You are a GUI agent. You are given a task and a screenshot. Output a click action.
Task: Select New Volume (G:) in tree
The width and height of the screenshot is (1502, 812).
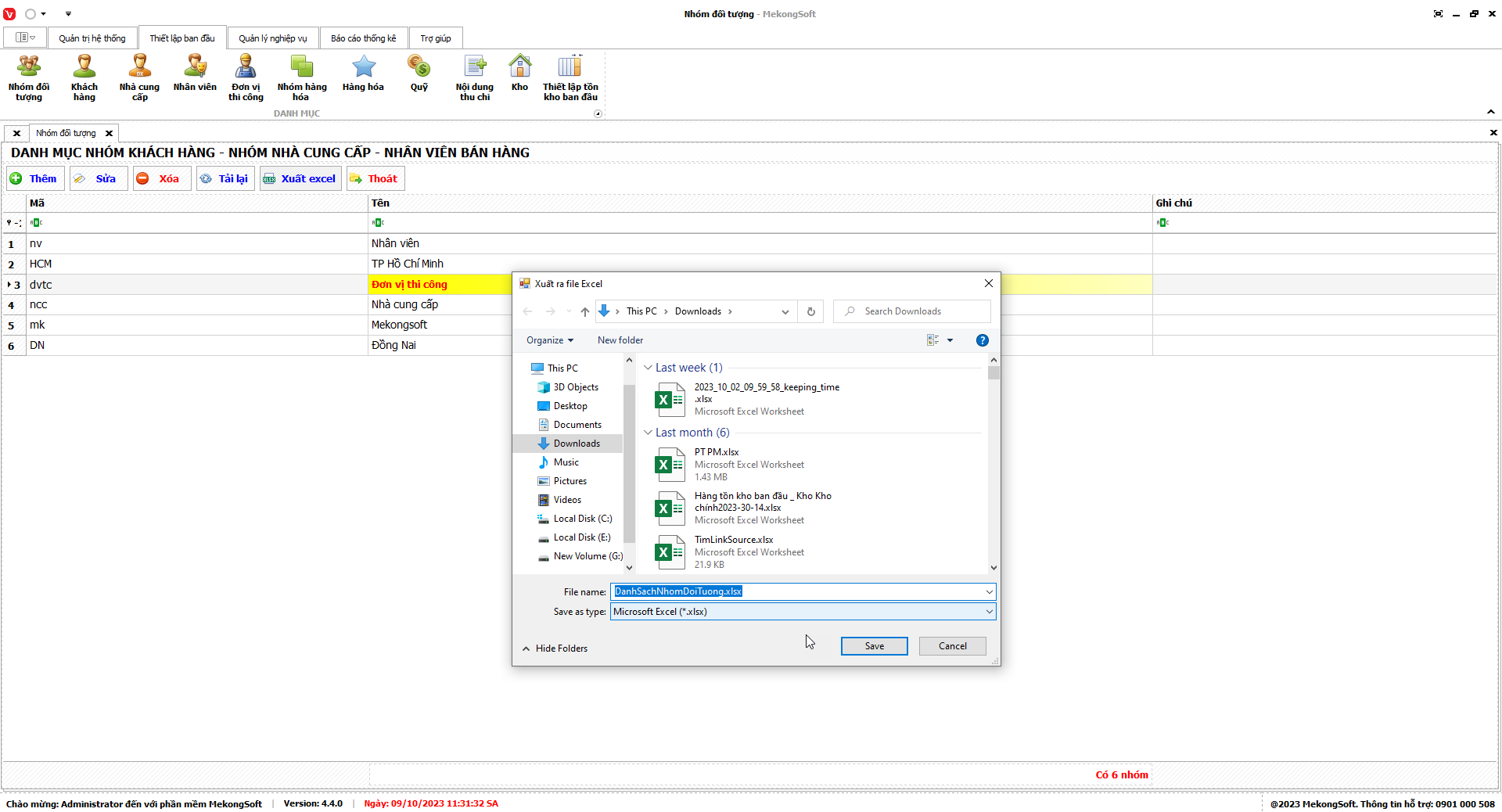[x=588, y=556]
